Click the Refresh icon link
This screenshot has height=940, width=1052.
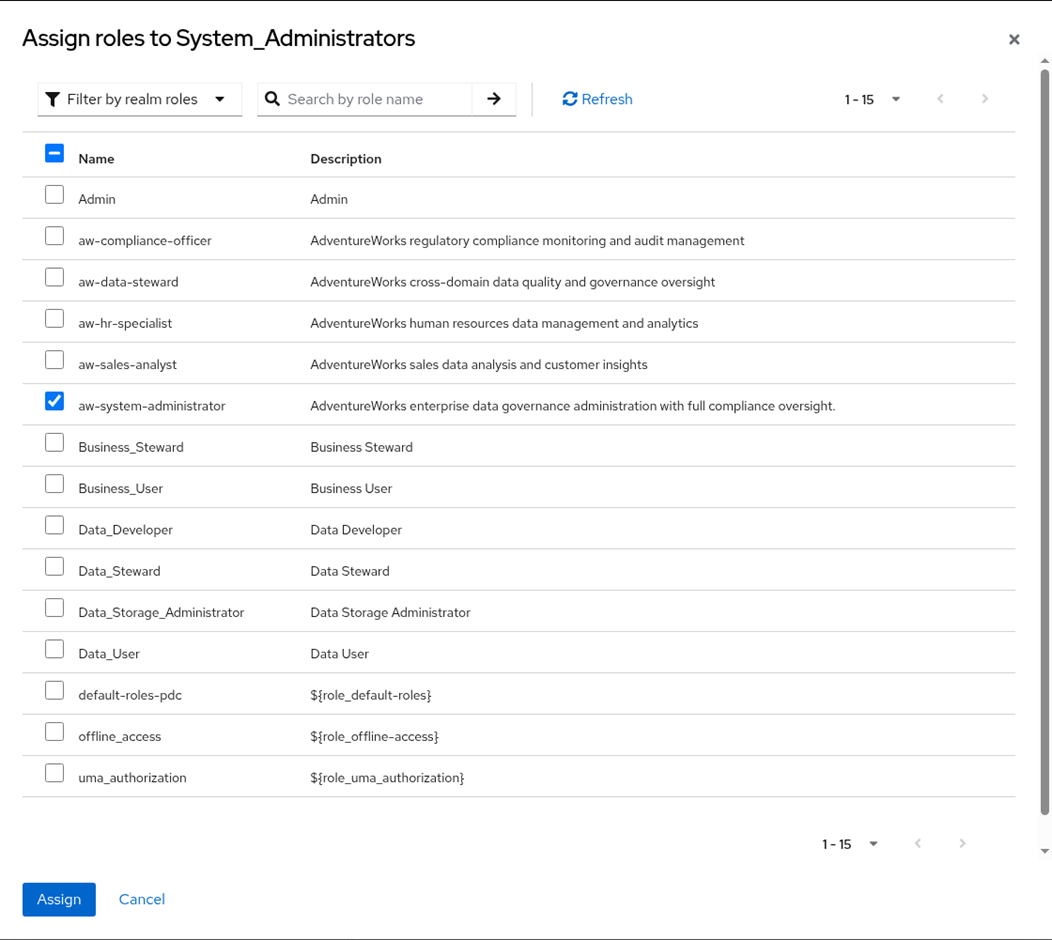click(597, 99)
